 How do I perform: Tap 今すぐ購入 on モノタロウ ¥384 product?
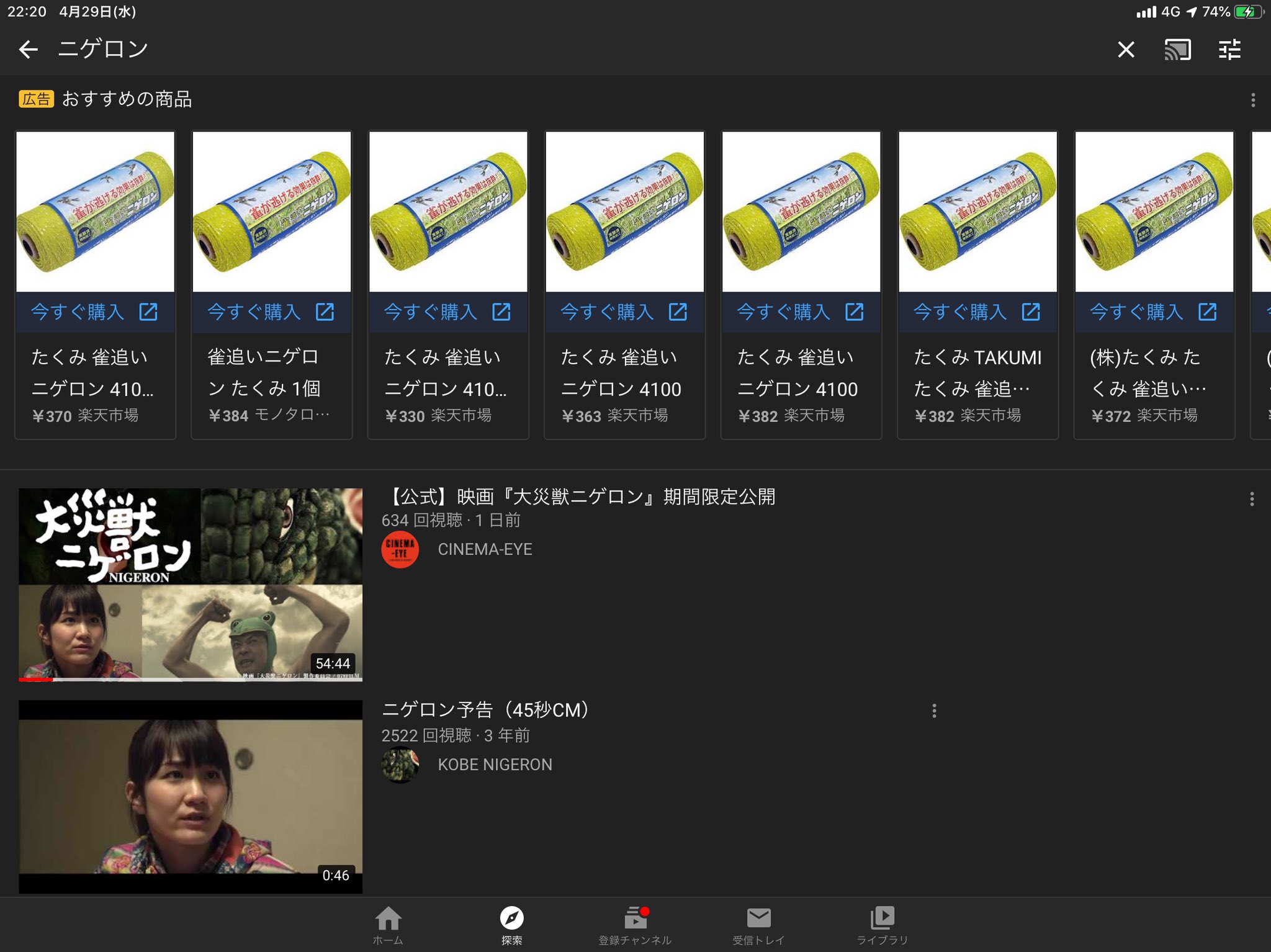[x=254, y=312]
